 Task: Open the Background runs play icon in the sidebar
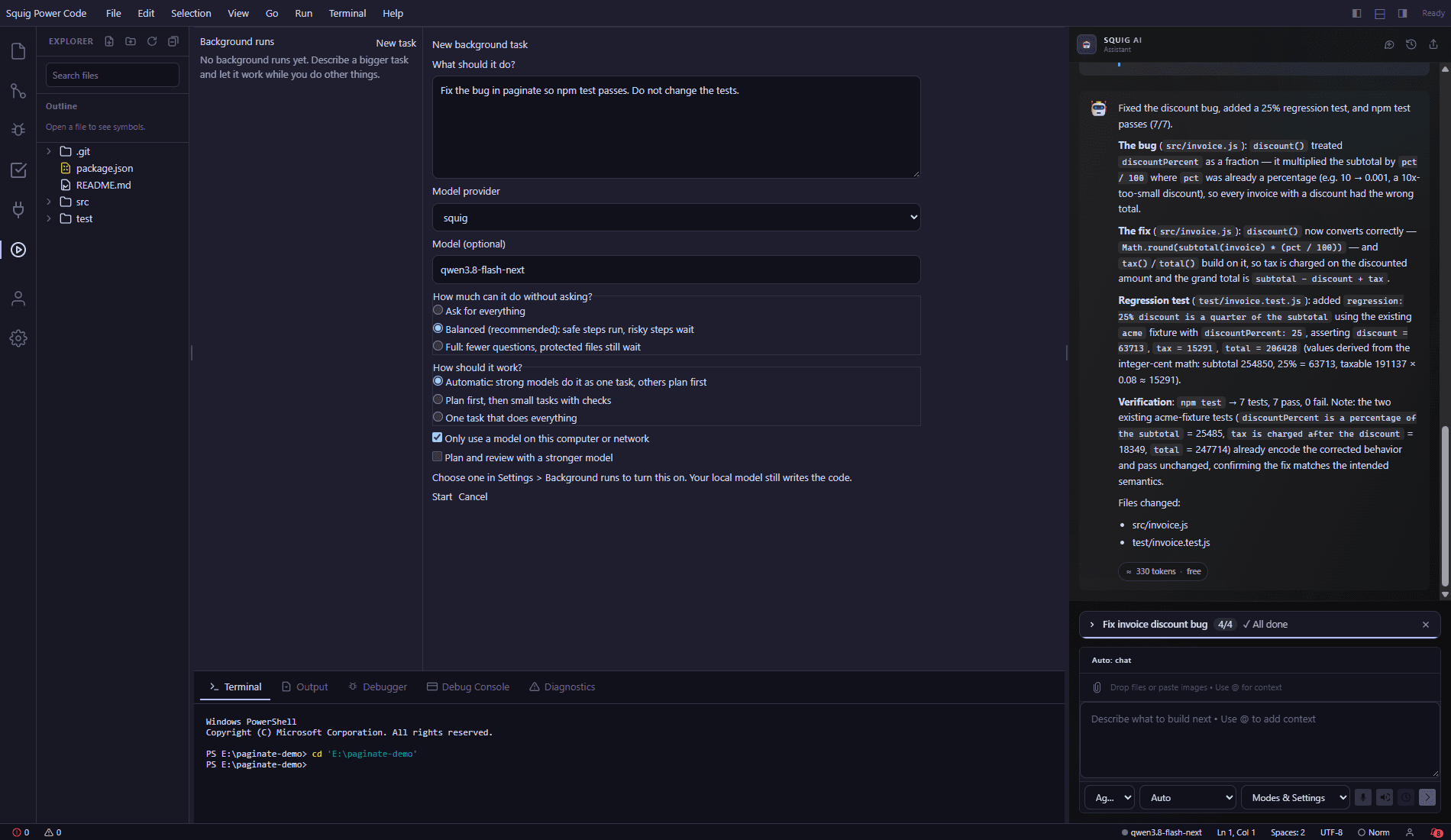[x=18, y=250]
